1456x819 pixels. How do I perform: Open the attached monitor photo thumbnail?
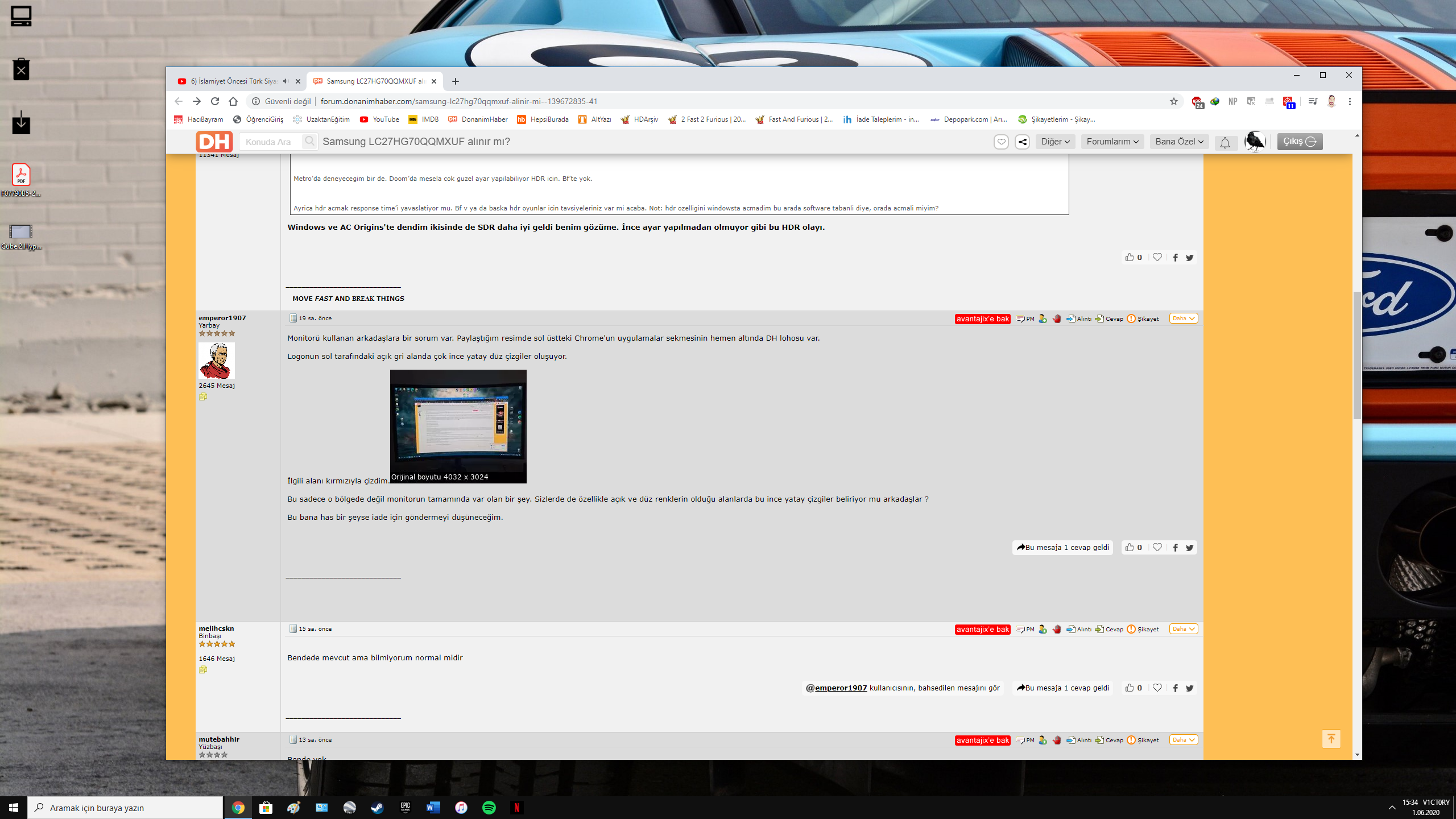point(458,426)
